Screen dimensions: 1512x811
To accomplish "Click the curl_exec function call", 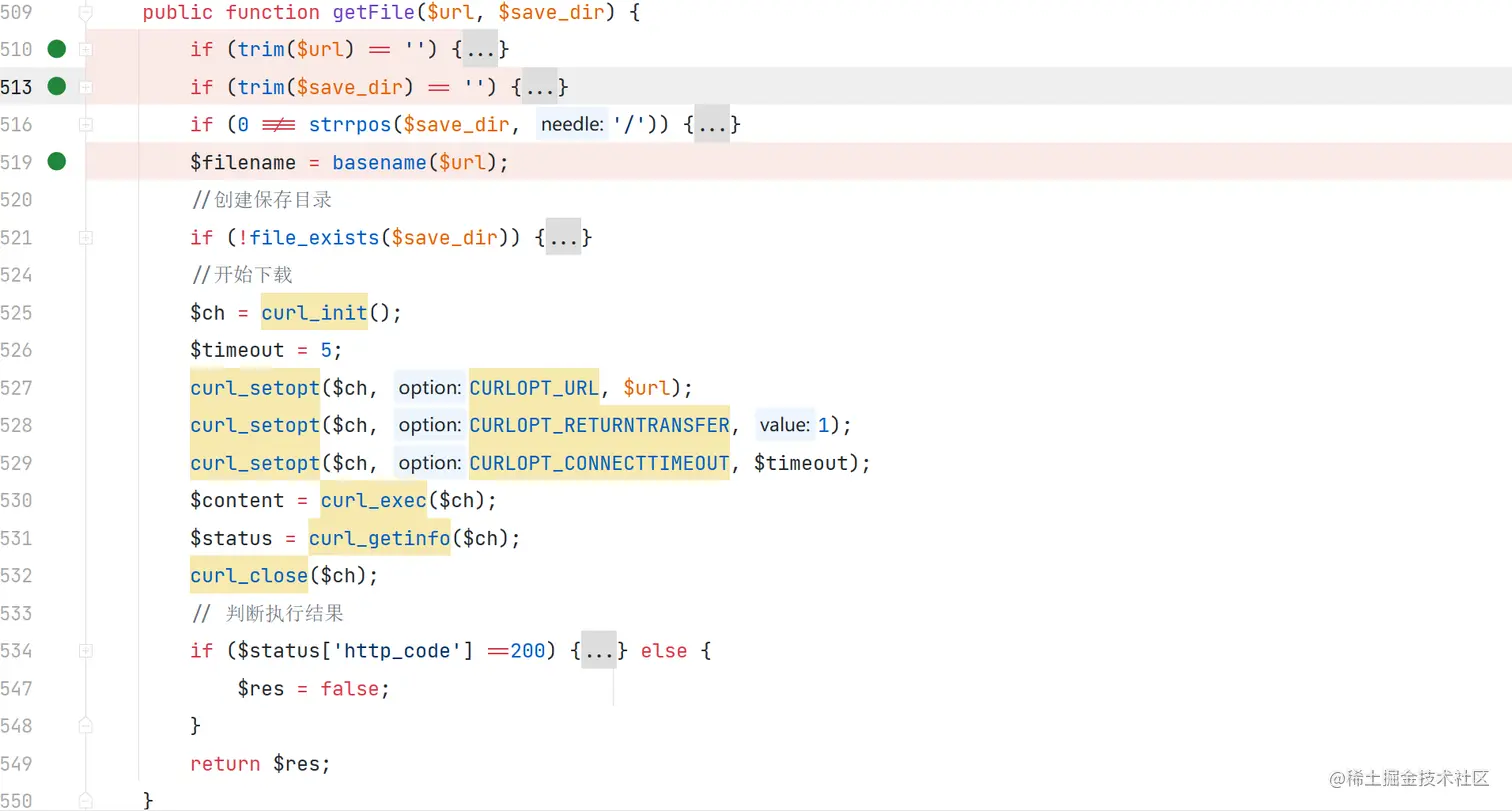I will [374, 500].
